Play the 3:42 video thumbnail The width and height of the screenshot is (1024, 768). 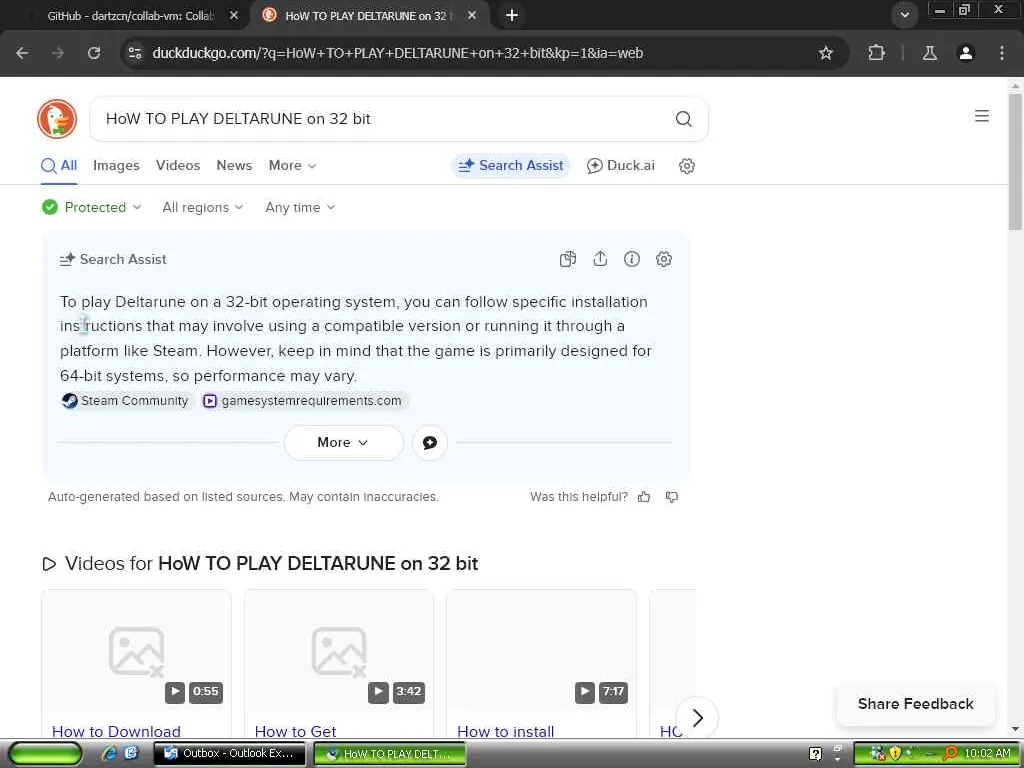(x=339, y=651)
